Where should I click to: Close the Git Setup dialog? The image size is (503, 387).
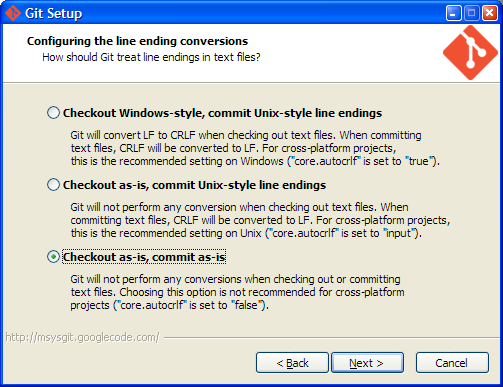pos(490,13)
